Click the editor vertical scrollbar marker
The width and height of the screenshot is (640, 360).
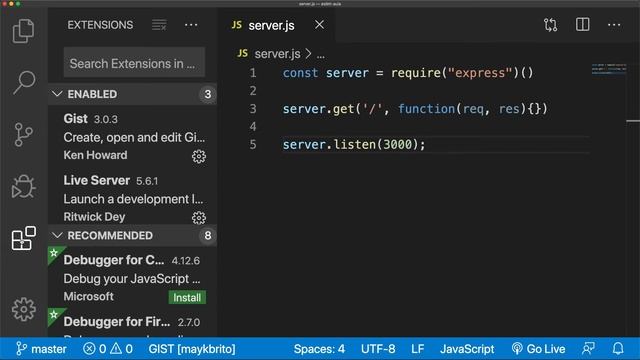tap(633, 121)
